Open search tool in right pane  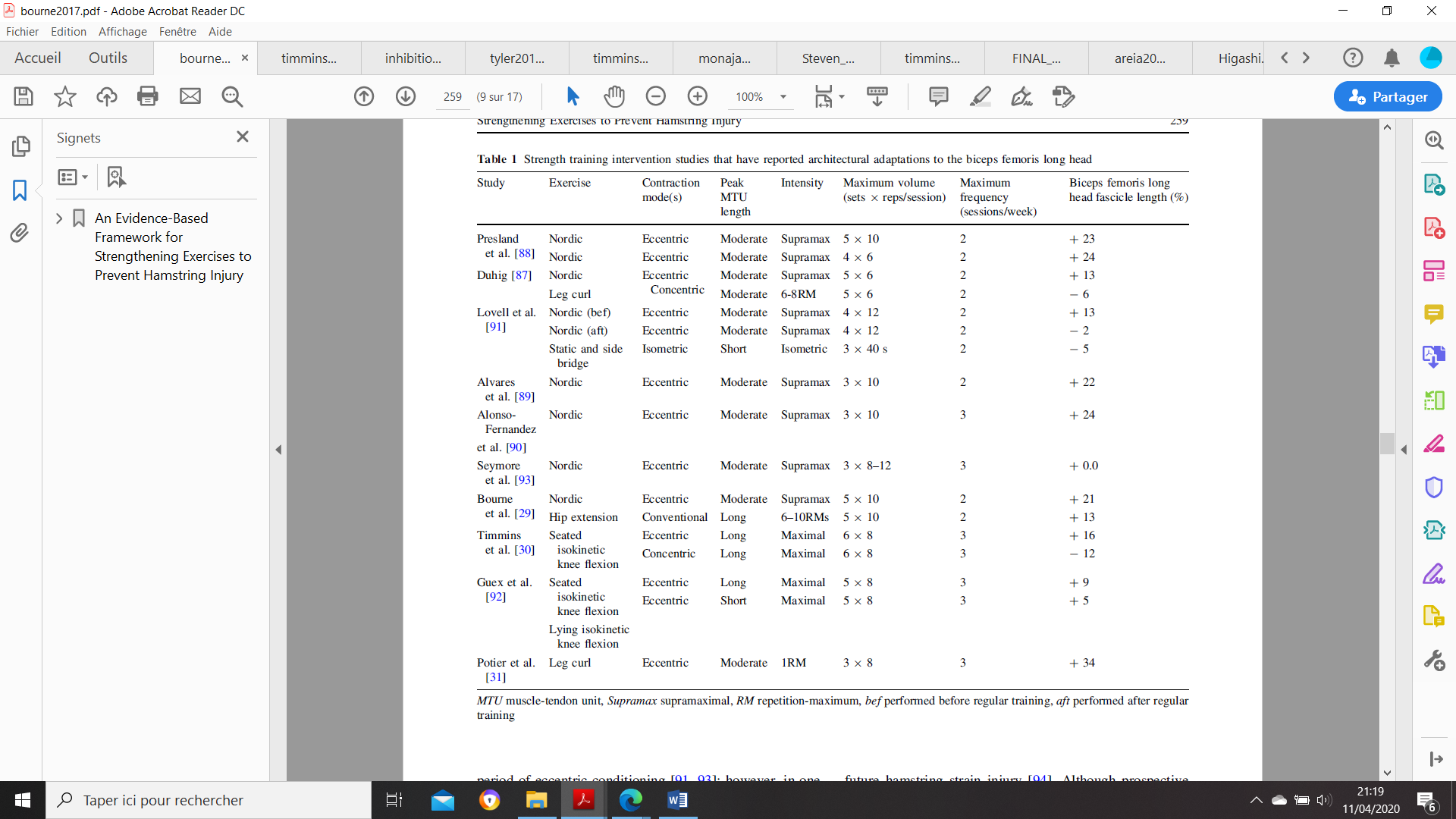1434,140
